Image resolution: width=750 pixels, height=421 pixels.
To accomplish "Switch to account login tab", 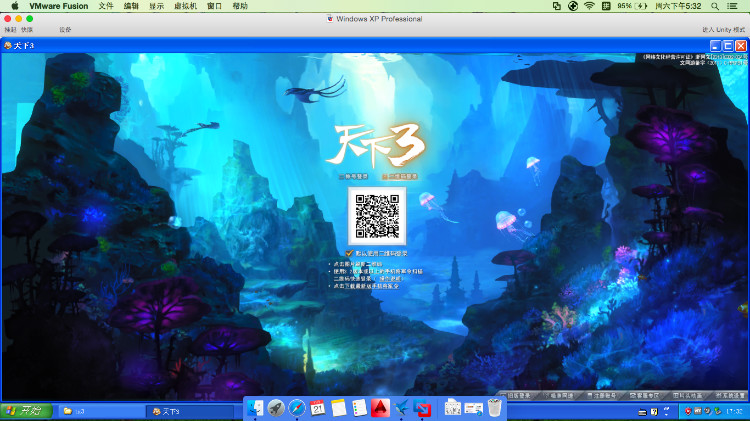I will pos(354,177).
